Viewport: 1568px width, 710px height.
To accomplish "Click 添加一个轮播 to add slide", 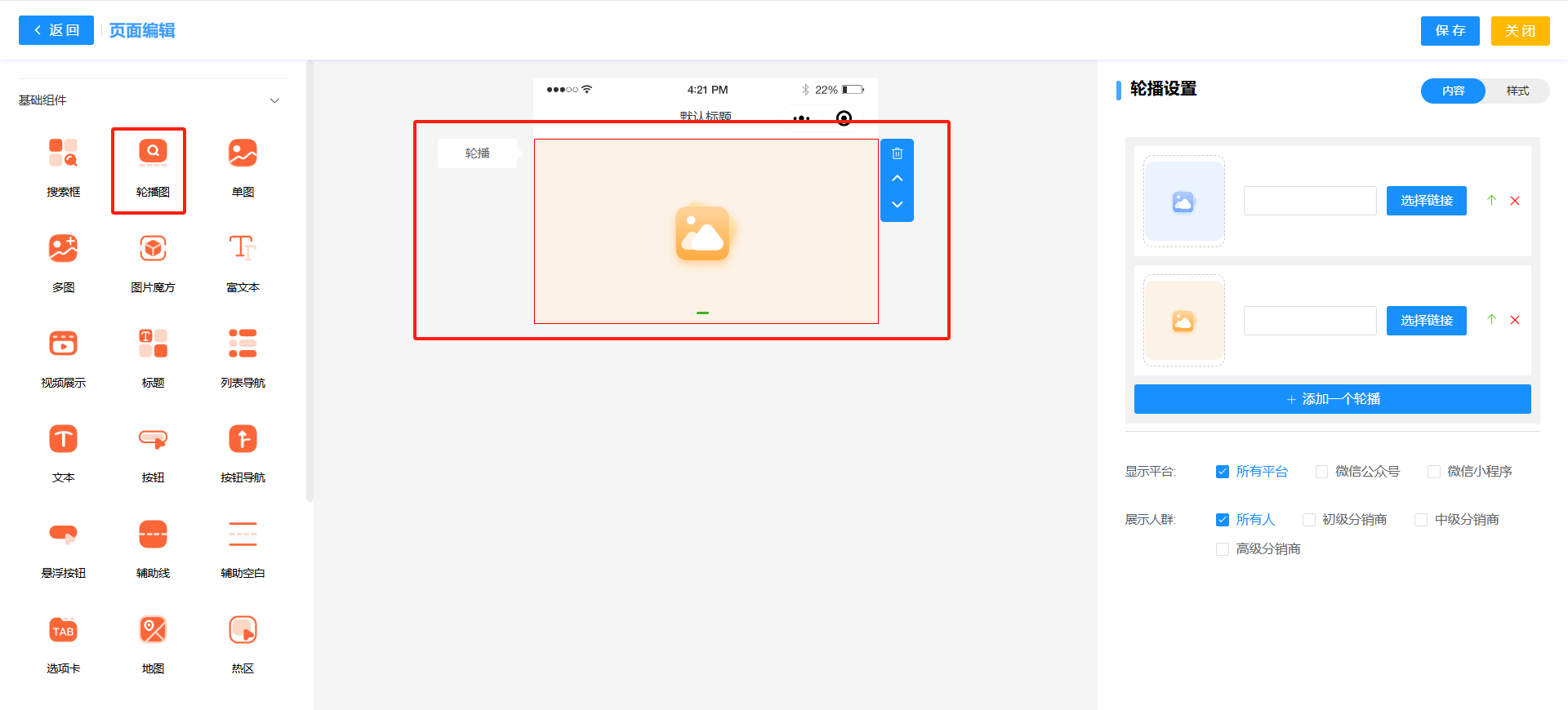I will [x=1332, y=399].
